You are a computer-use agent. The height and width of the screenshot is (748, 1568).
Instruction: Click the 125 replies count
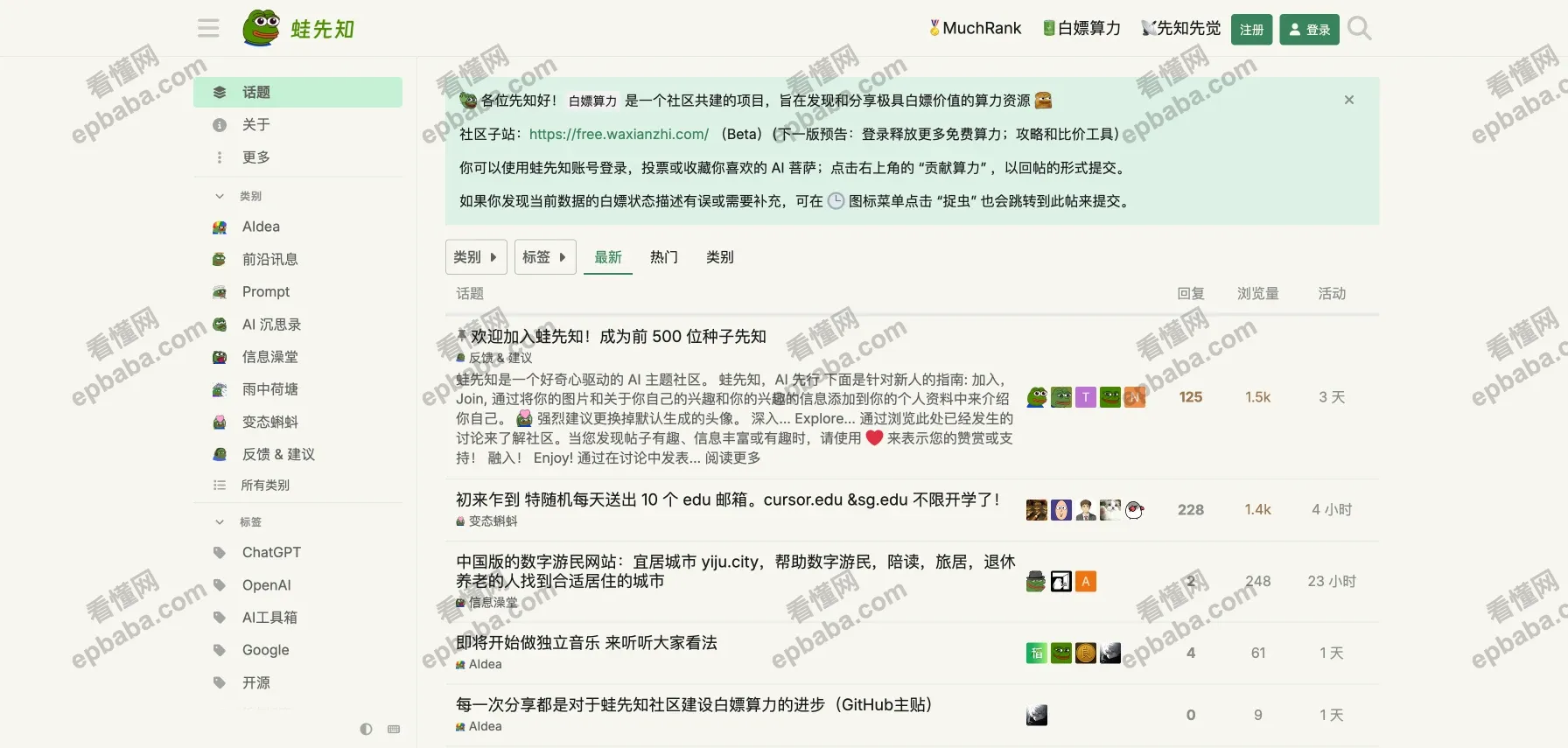click(1191, 396)
